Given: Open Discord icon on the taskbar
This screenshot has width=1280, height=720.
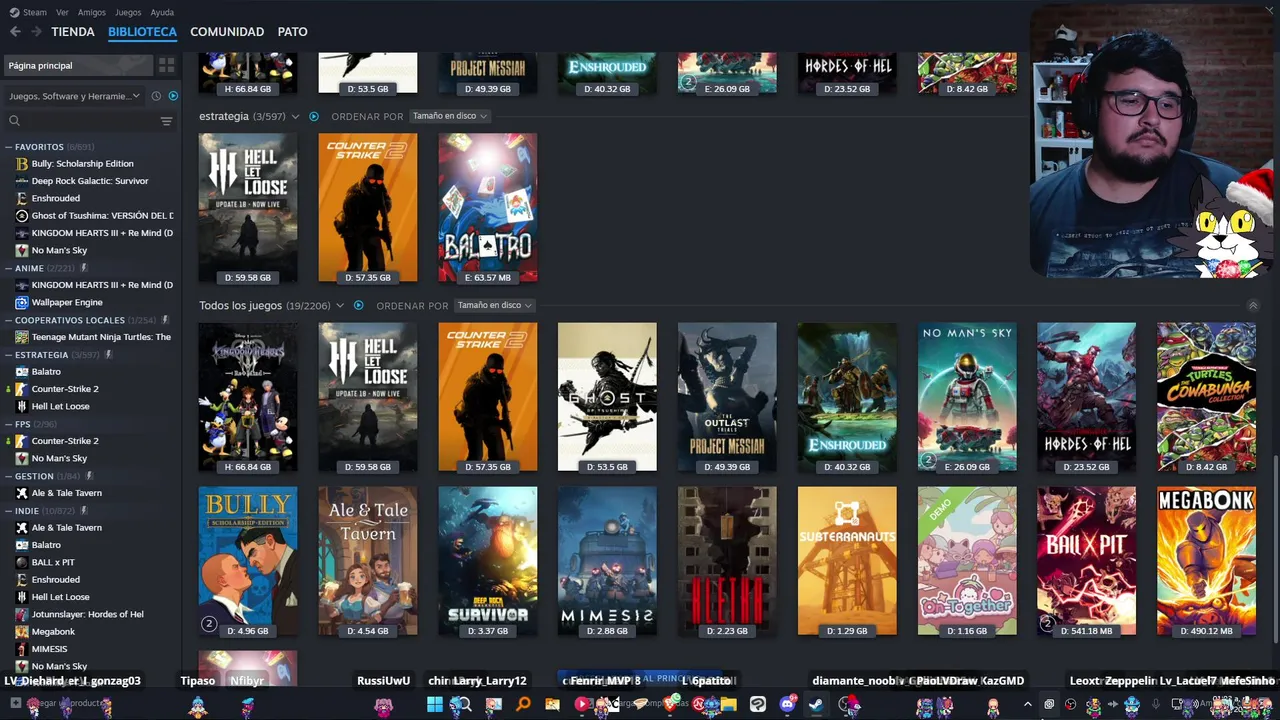Looking at the screenshot, I should pyautogui.click(x=787, y=705).
